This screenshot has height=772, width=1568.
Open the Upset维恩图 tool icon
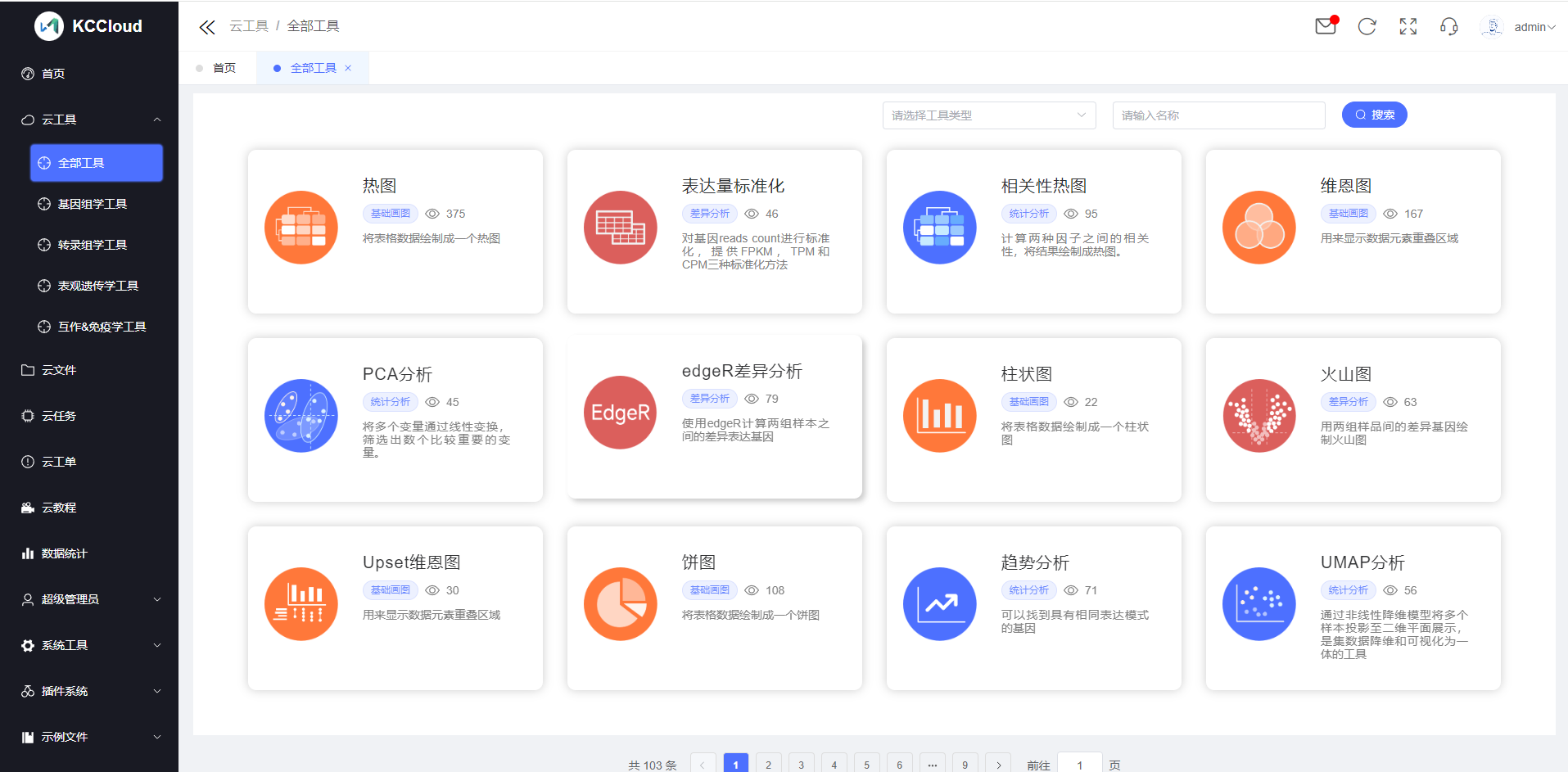pyautogui.click(x=301, y=604)
